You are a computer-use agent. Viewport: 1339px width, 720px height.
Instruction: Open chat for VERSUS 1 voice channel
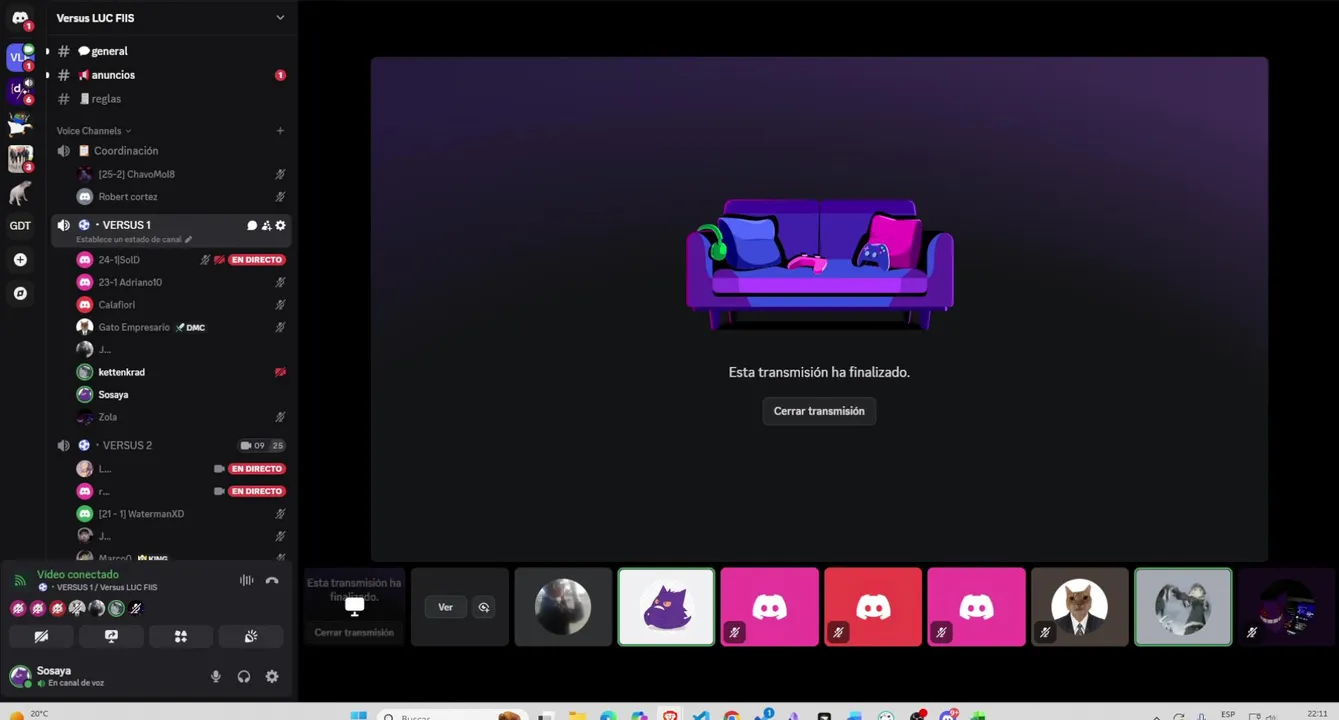(x=252, y=226)
